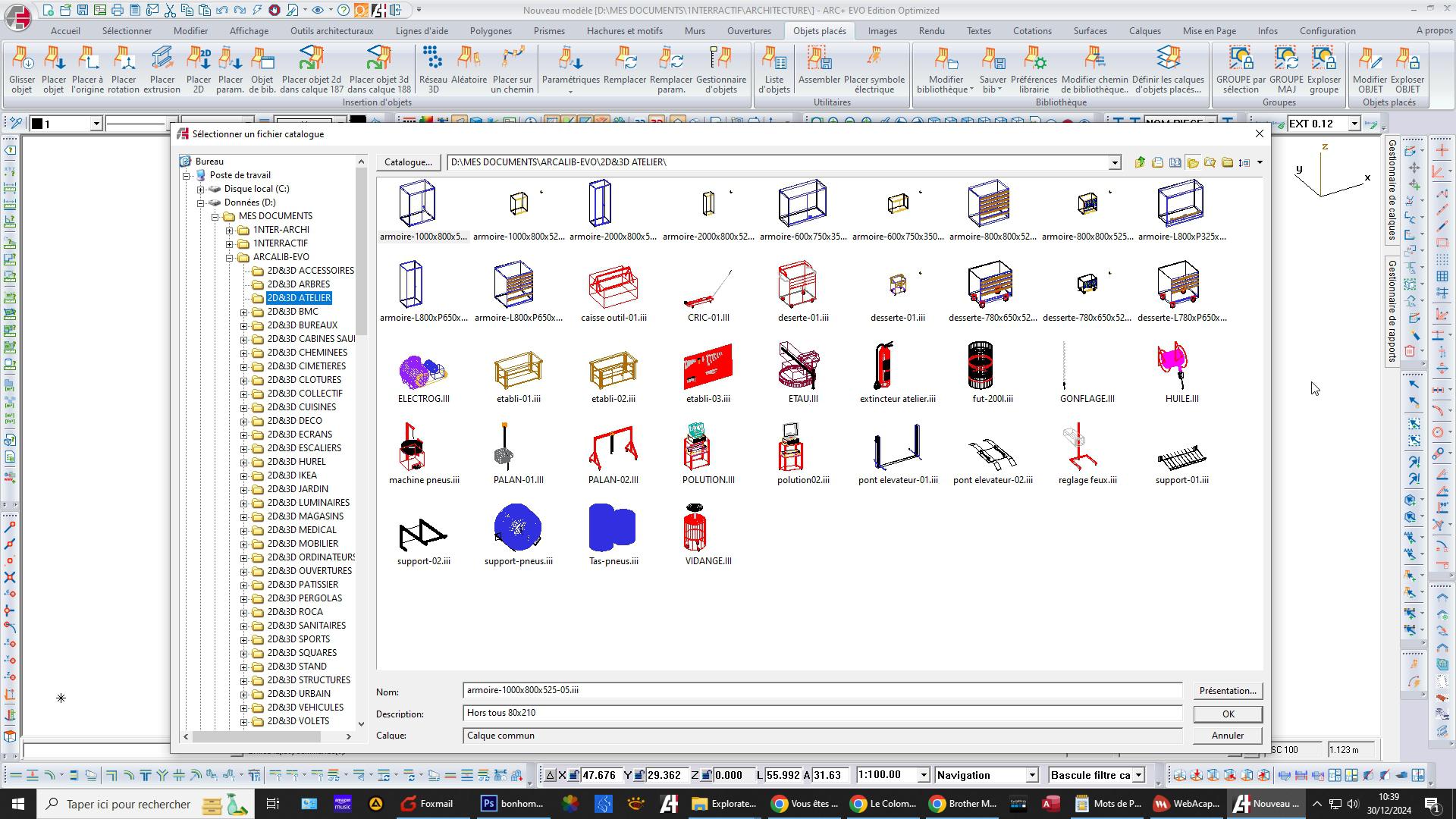Expand the 2D&3D CUISINES folder node
This screenshot has height=819, width=1456.
(244, 407)
